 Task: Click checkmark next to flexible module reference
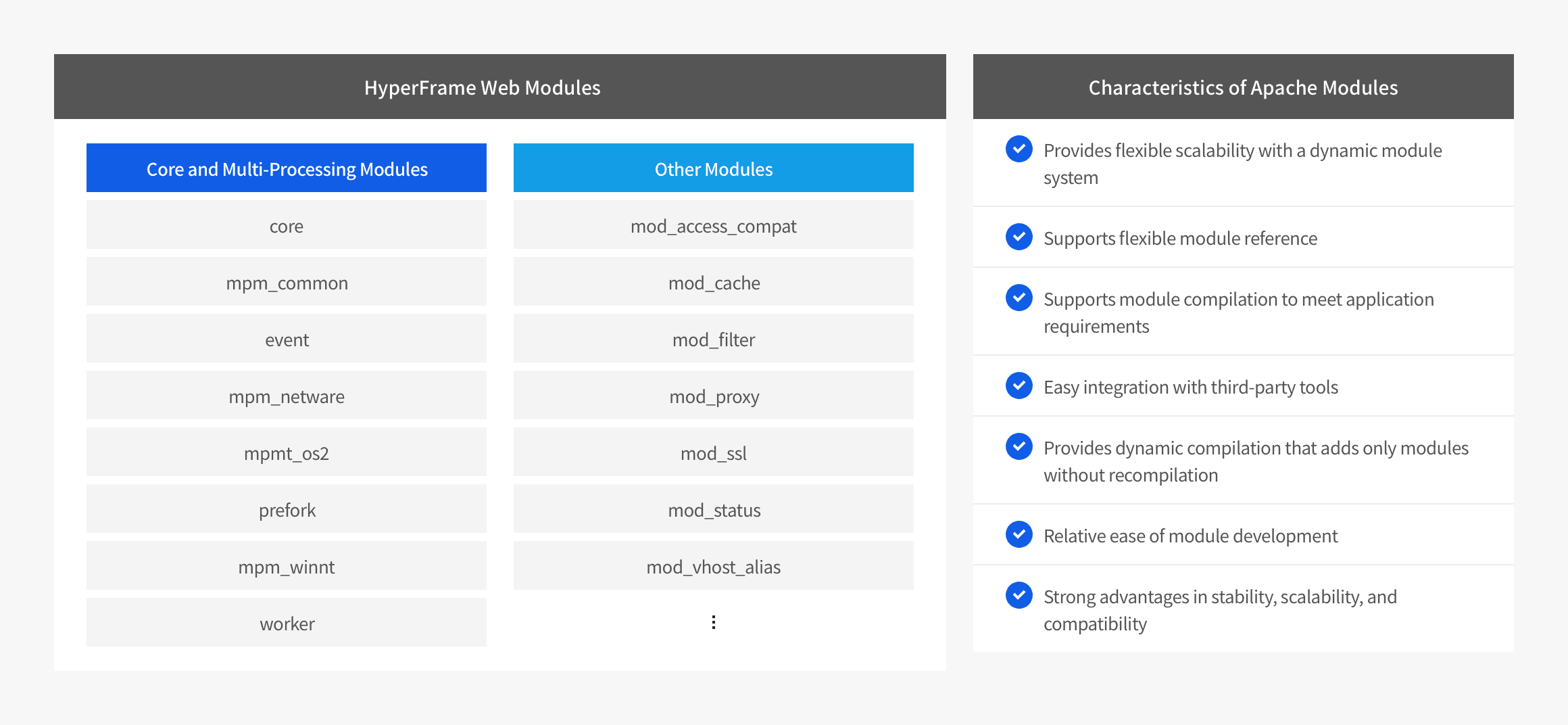coord(1019,237)
